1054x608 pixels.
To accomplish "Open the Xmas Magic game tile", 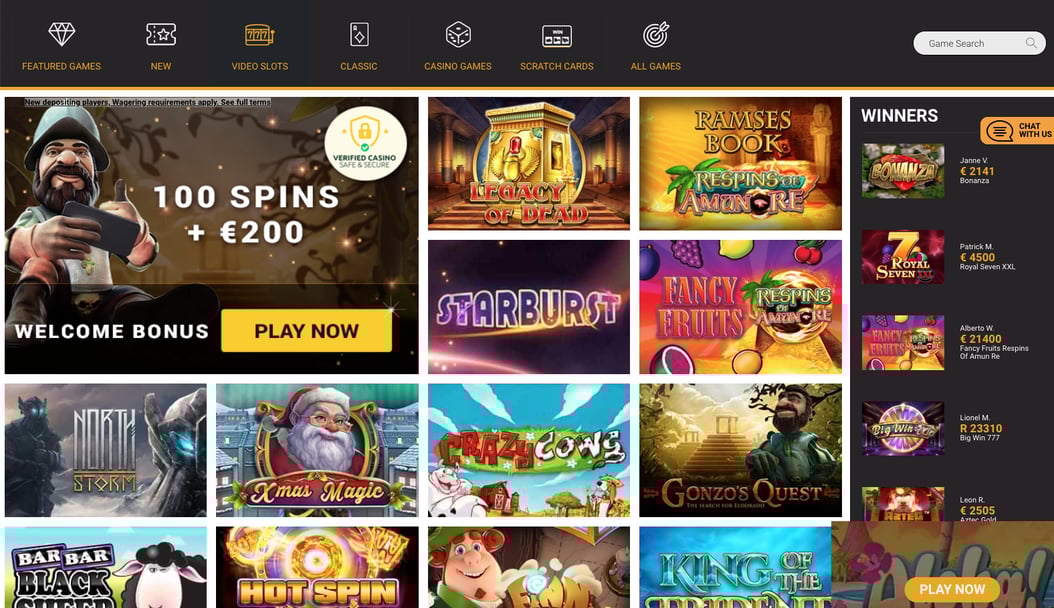I will (x=317, y=450).
